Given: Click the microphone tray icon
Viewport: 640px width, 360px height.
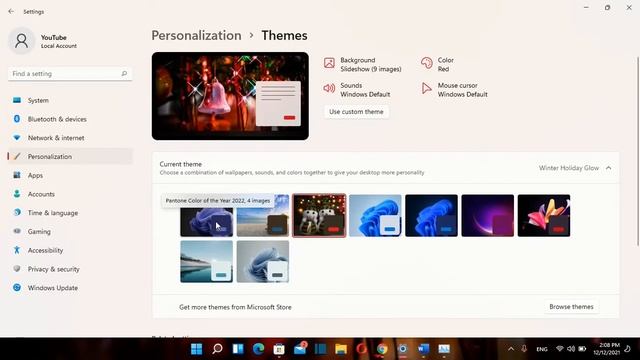Looking at the screenshot, I should (x=524, y=349).
